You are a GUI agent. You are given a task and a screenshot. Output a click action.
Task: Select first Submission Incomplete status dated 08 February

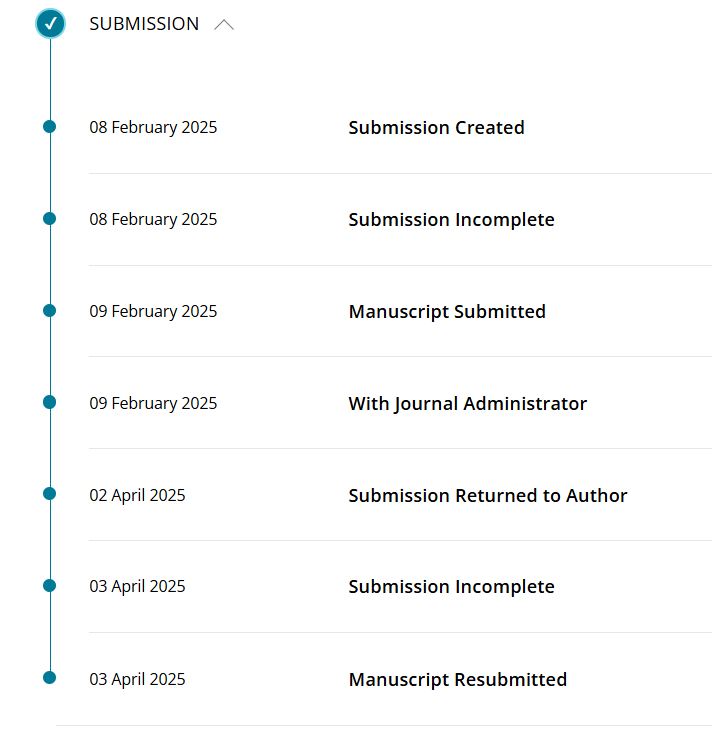pos(451,219)
